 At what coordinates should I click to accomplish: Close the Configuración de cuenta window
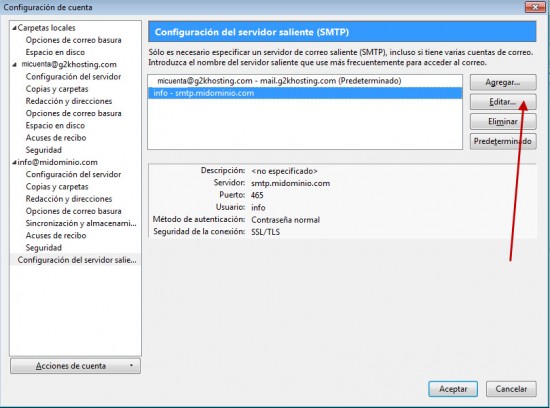coord(535,7)
